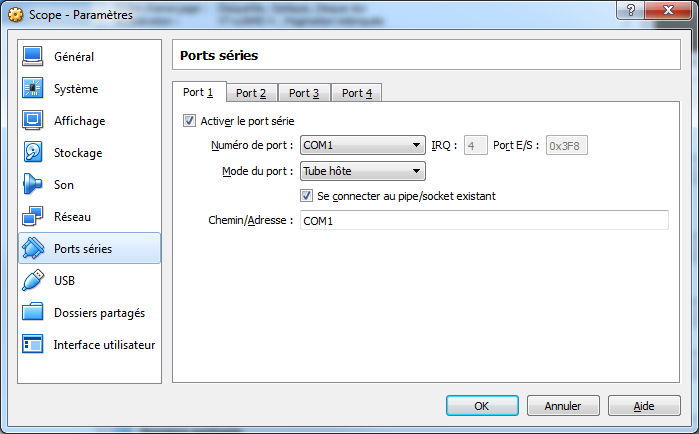Open the Mode du port dropdown

[x=363, y=171]
